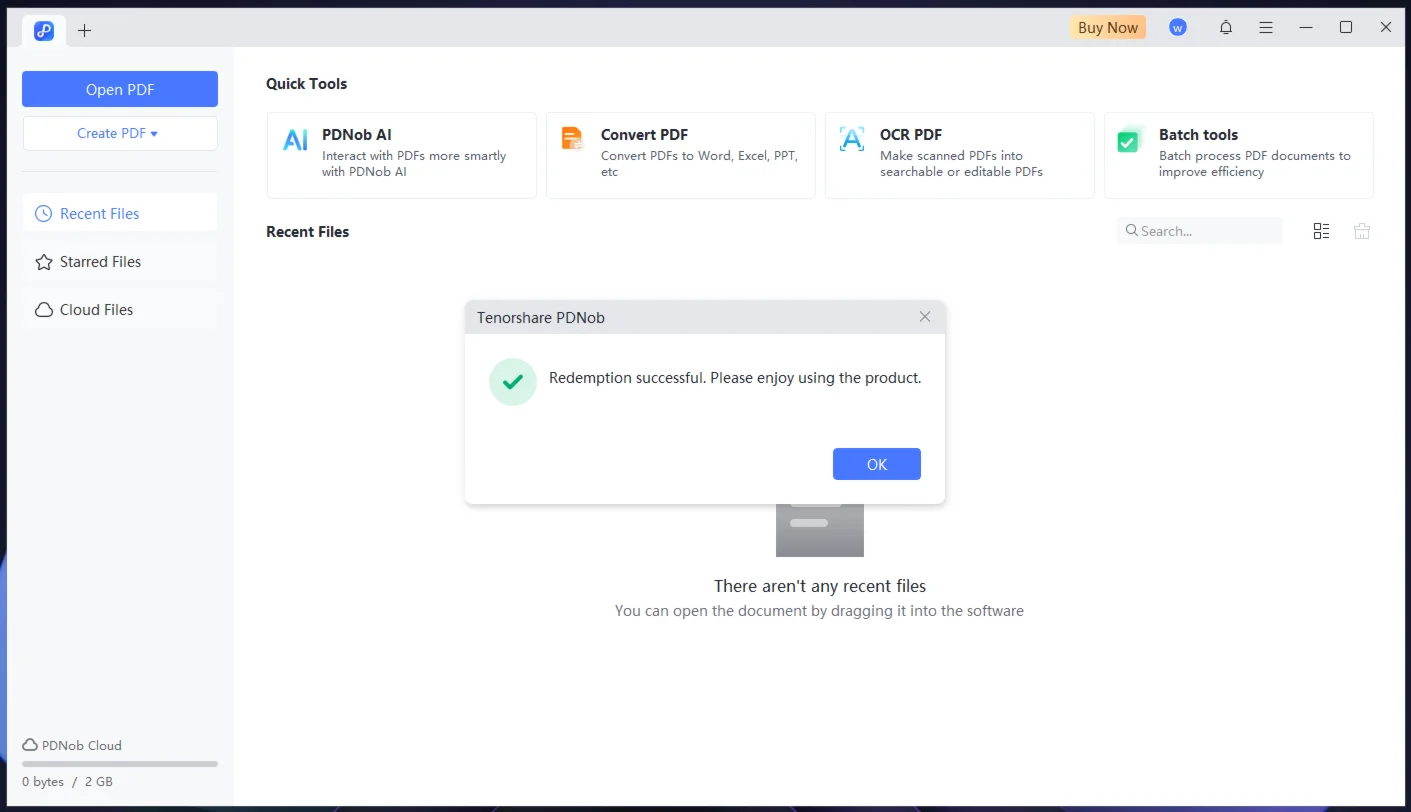Viewport: 1411px width, 812px height.
Task: Click the clear recent files trash icon
Action: click(x=1362, y=231)
